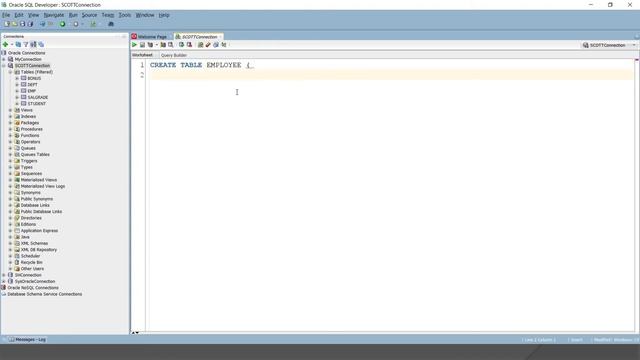
Task: Select the Application Express node
Action: click(39, 231)
